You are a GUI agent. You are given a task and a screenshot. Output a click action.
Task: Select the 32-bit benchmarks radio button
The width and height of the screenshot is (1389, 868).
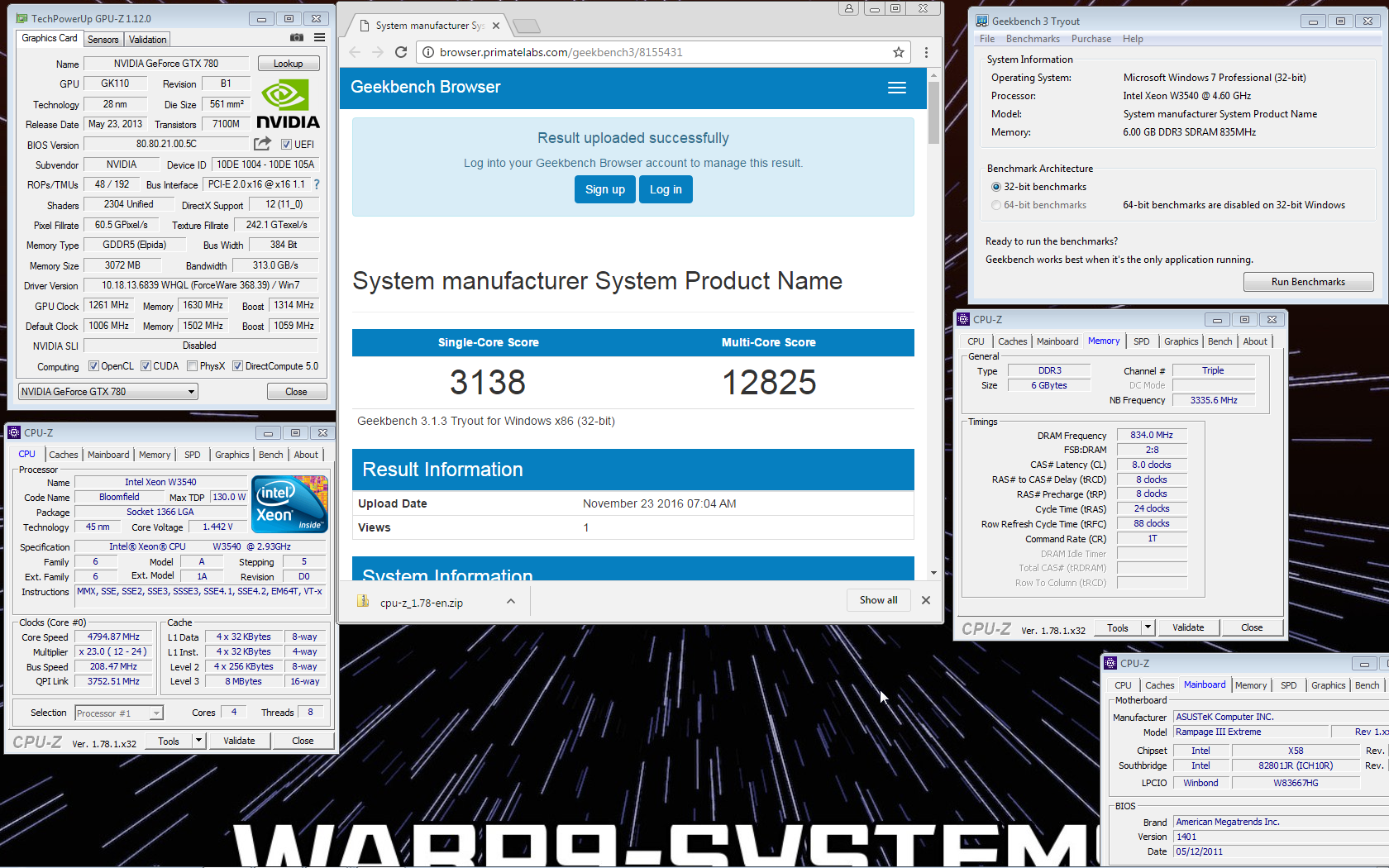coord(996,187)
